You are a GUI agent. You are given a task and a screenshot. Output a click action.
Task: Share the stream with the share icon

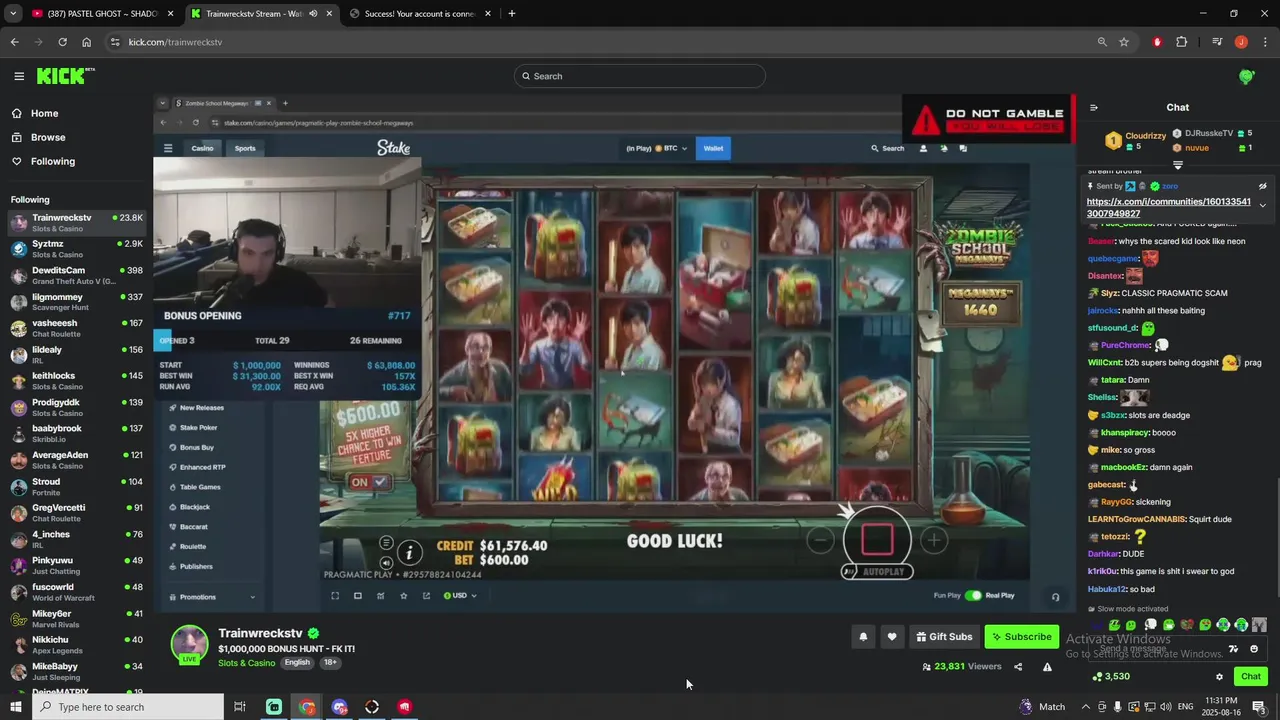pyautogui.click(x=1018, y=667)
